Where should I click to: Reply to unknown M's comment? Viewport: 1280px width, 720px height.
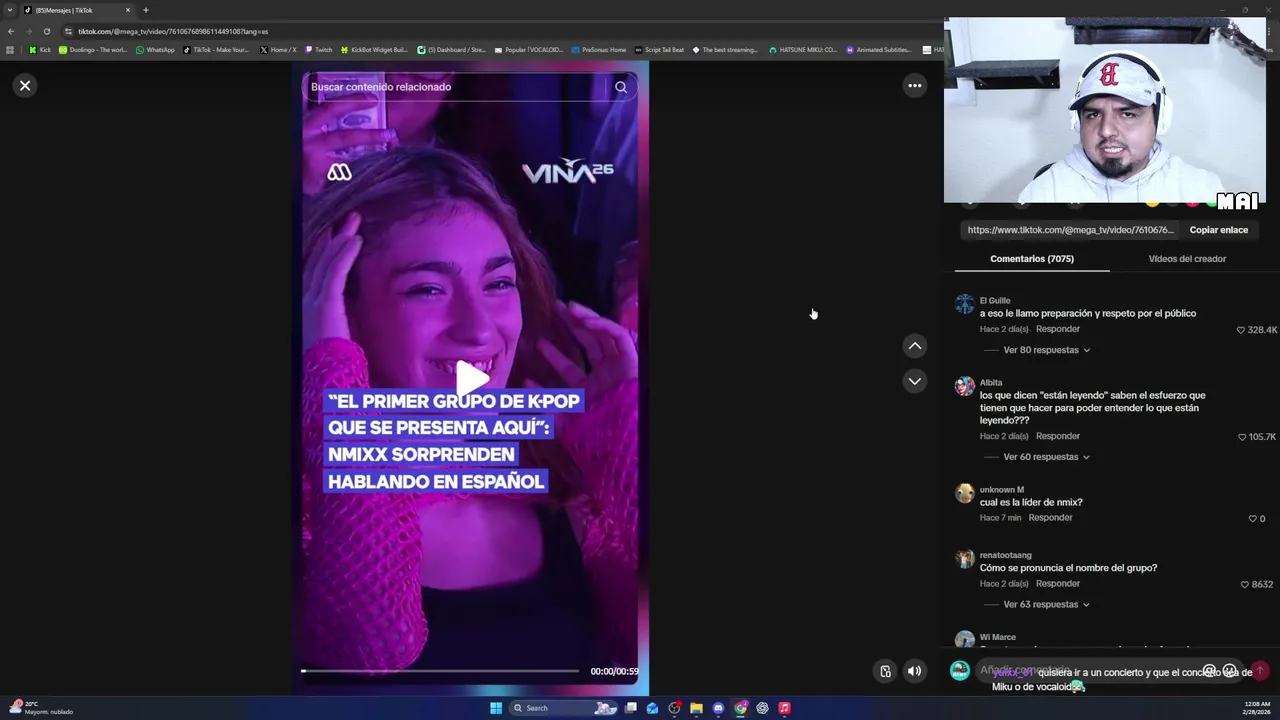pos(1050,518)
